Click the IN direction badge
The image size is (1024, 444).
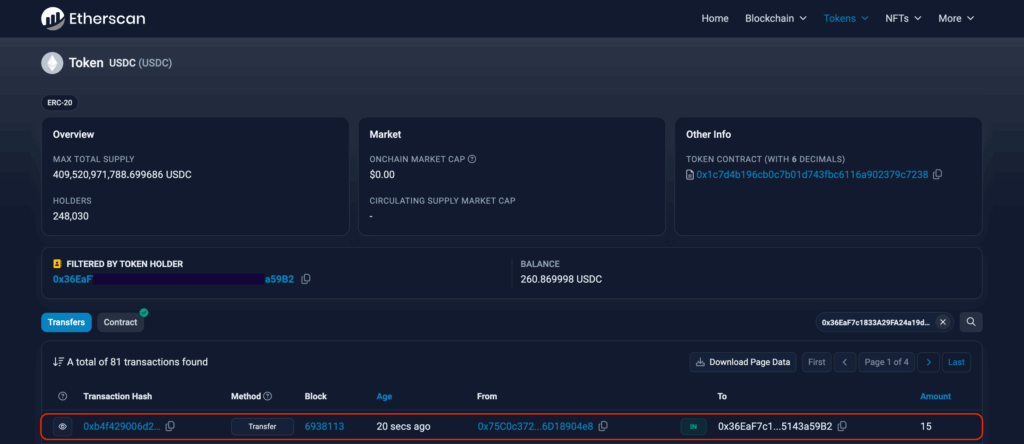pyautogui.click(x=693, y=426)
